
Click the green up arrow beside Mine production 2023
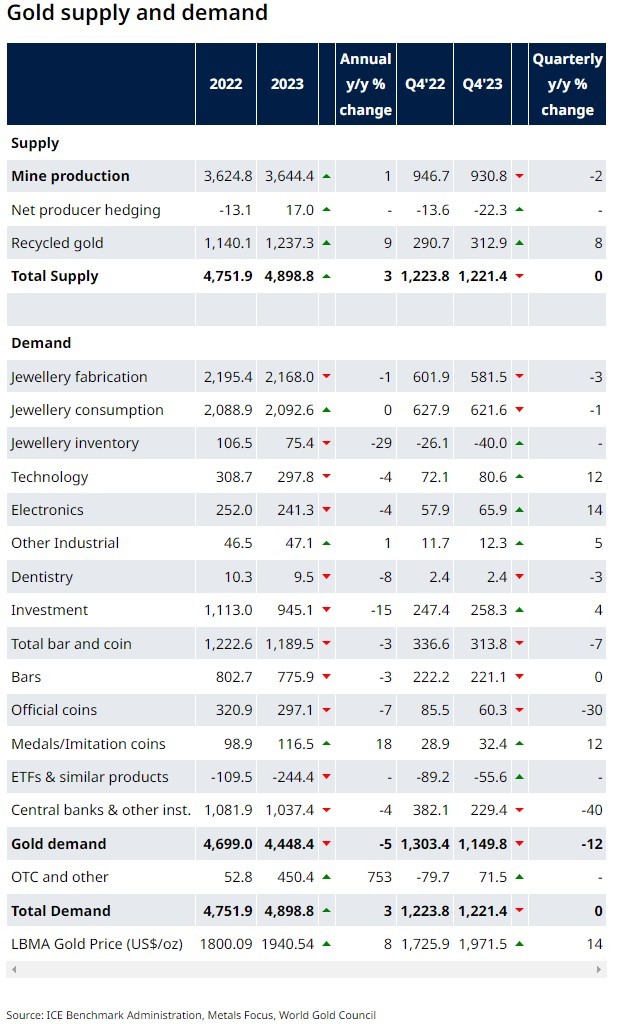326,176
